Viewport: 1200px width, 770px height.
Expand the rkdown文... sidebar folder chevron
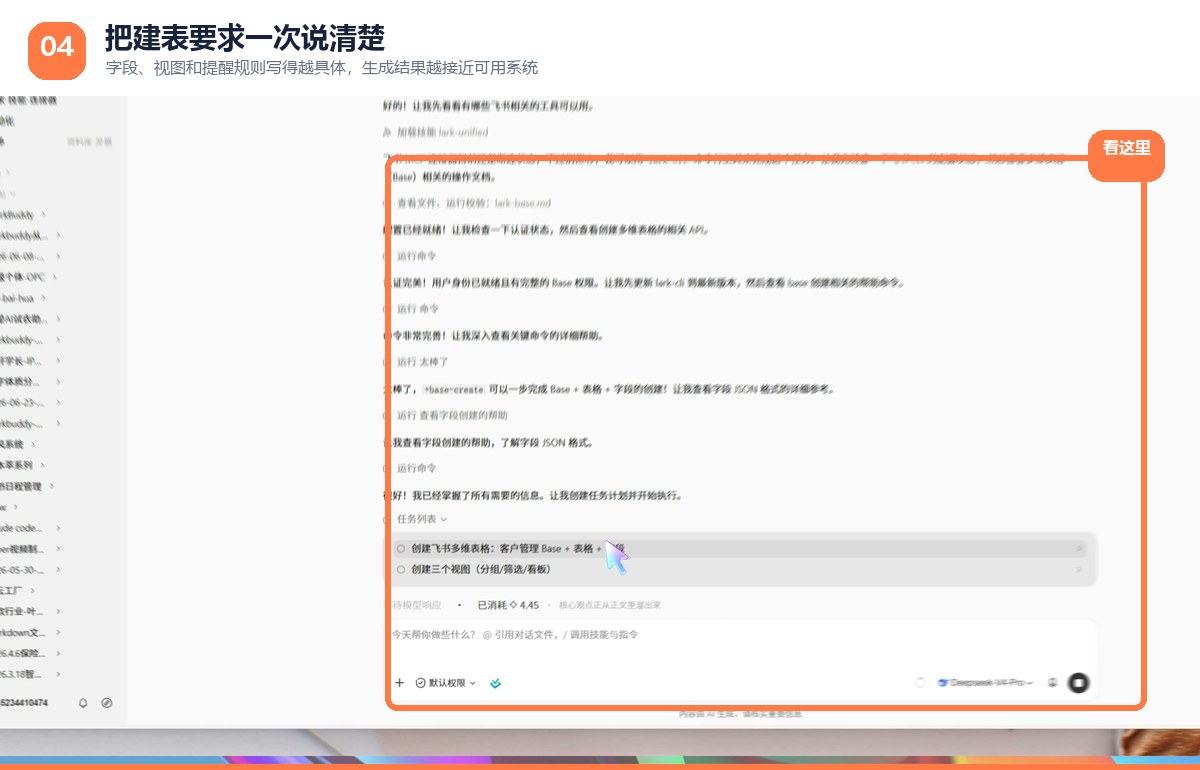click(58, 633)
